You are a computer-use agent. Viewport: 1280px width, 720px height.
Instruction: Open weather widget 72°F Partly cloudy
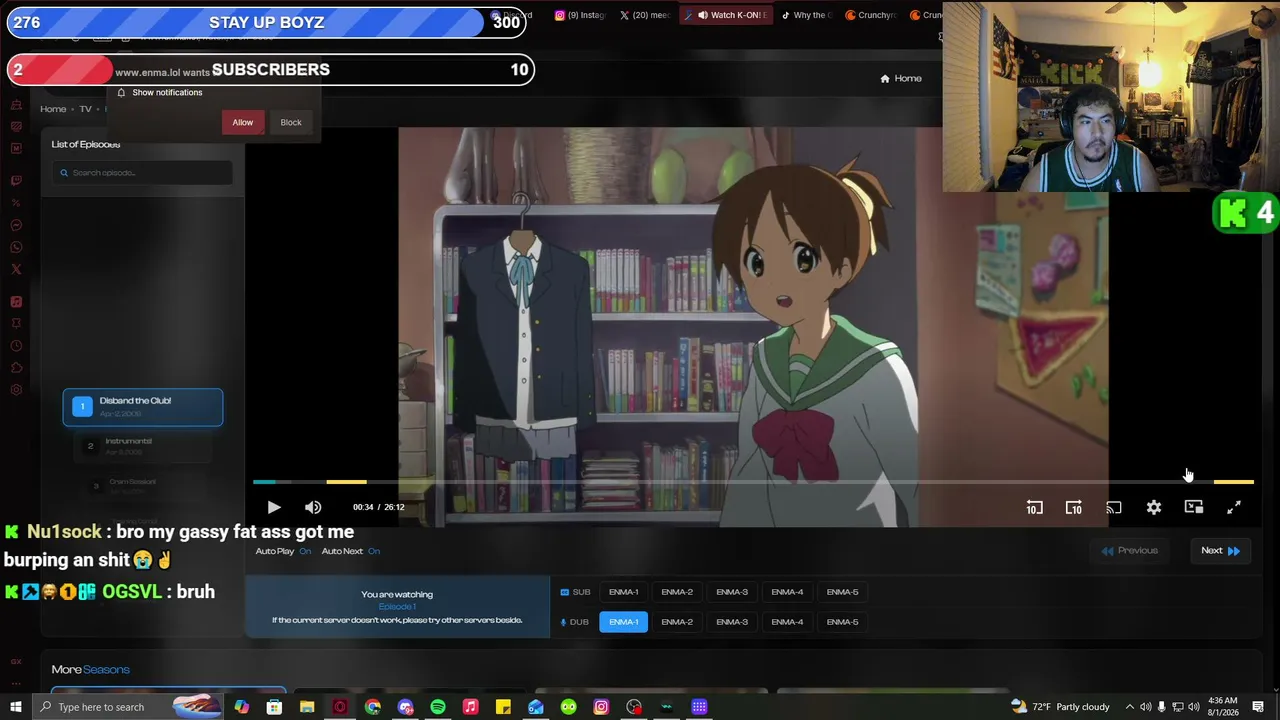tap(1060, 707)
